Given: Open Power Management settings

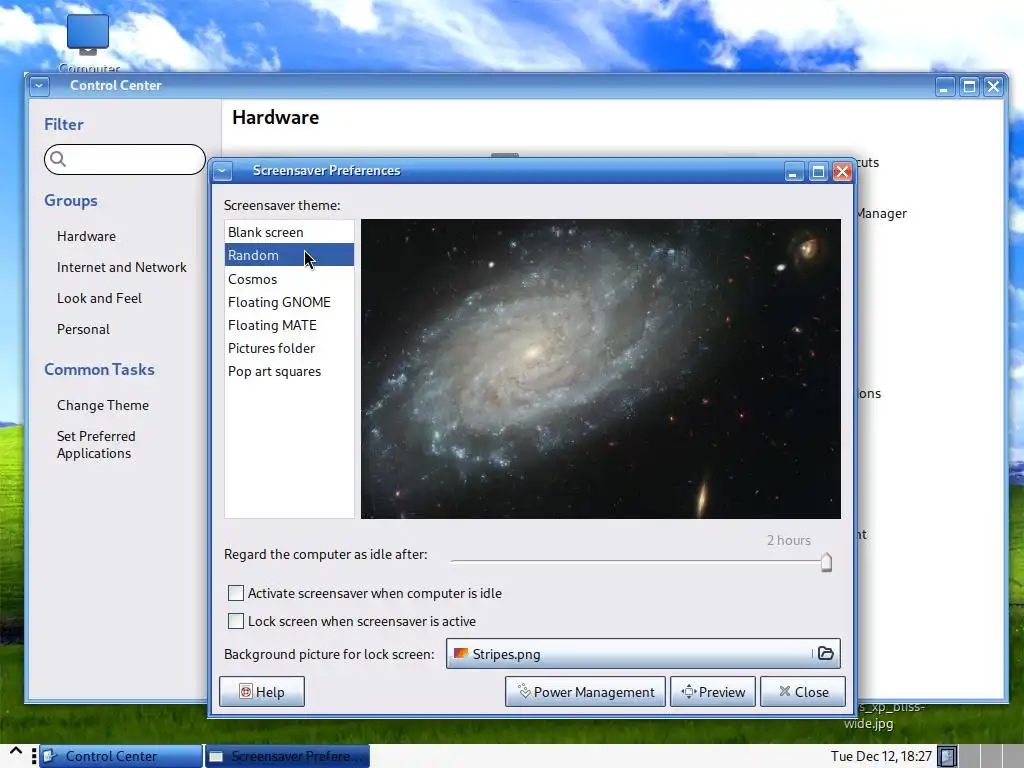Looking at the screenshot, I should (x=585, y=692).
